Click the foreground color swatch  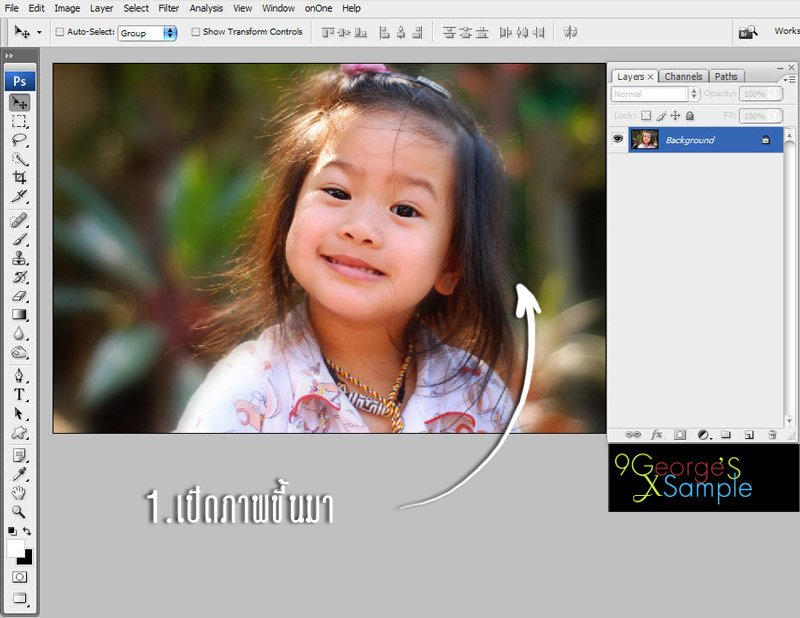click(x=15, y=548)
